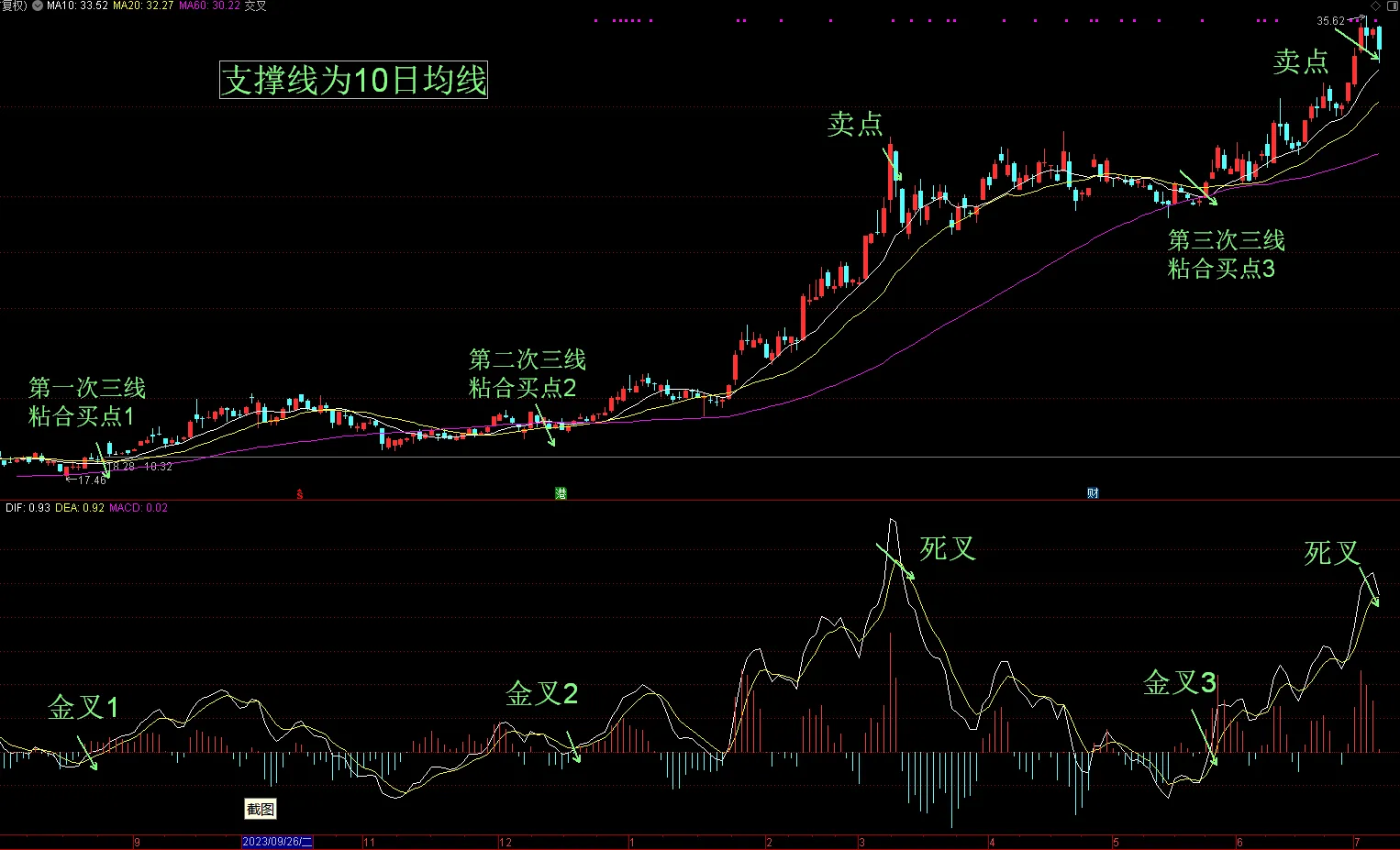Click the highlighted date 2023/09/26/二
Screen dimensions: 1400x850
[x=277, y=842]
